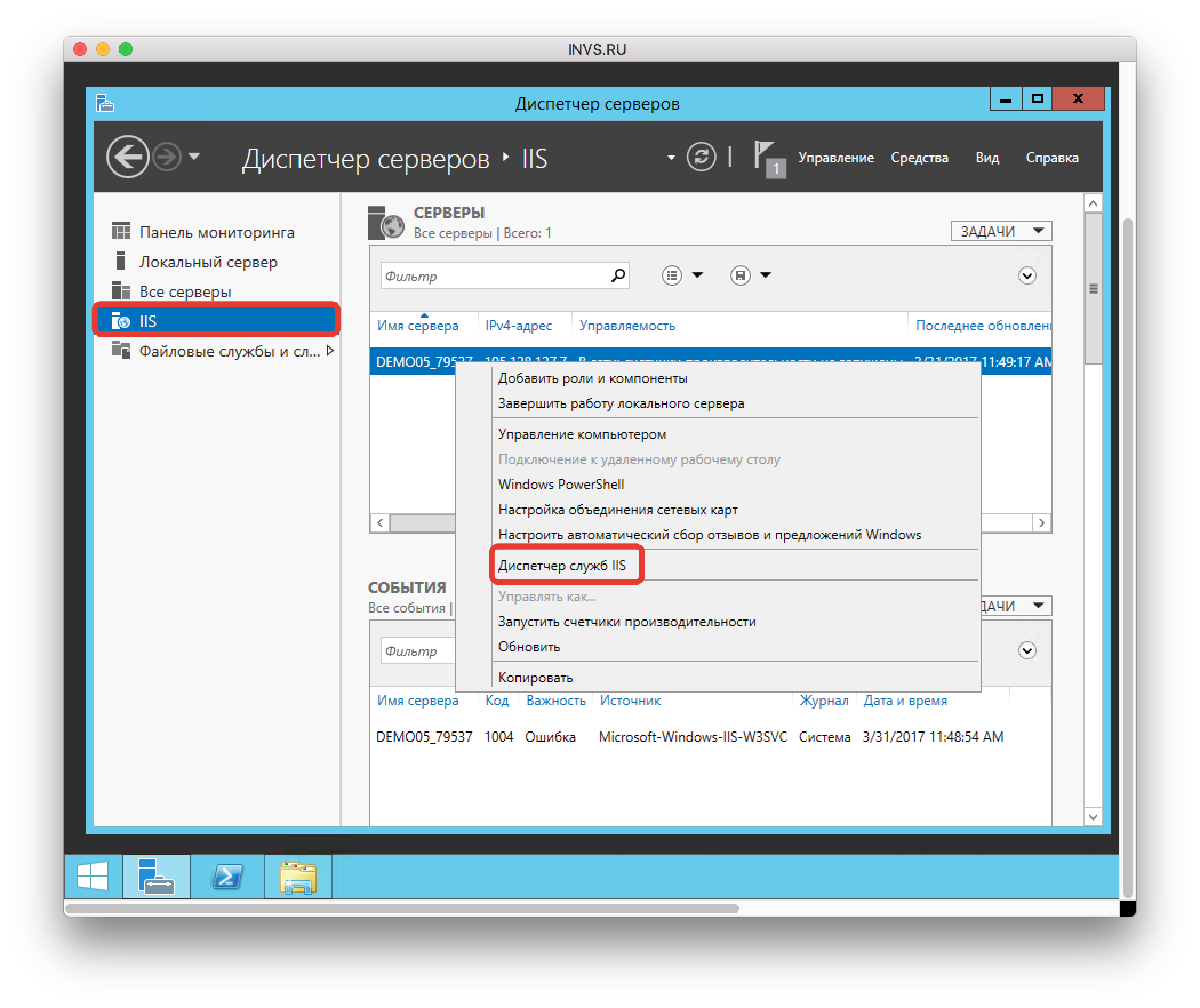Click the vertical scrollbar thumb

[1093, 289]
